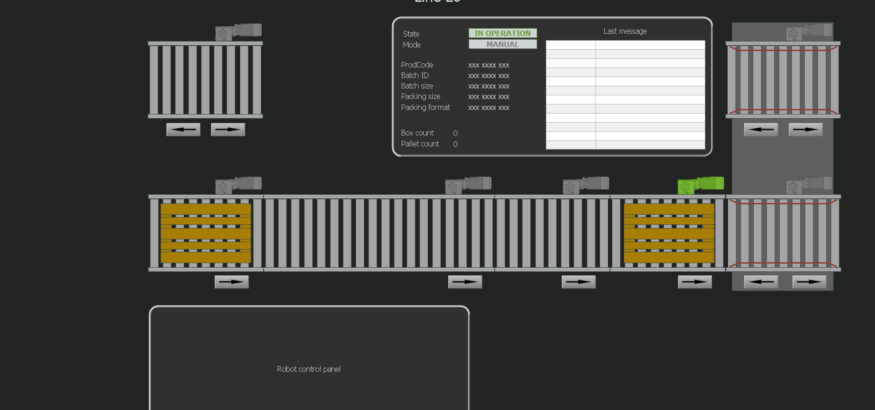Click the Box count label
The width and height of the screenshot is (875, 410).
click(417, 133)
